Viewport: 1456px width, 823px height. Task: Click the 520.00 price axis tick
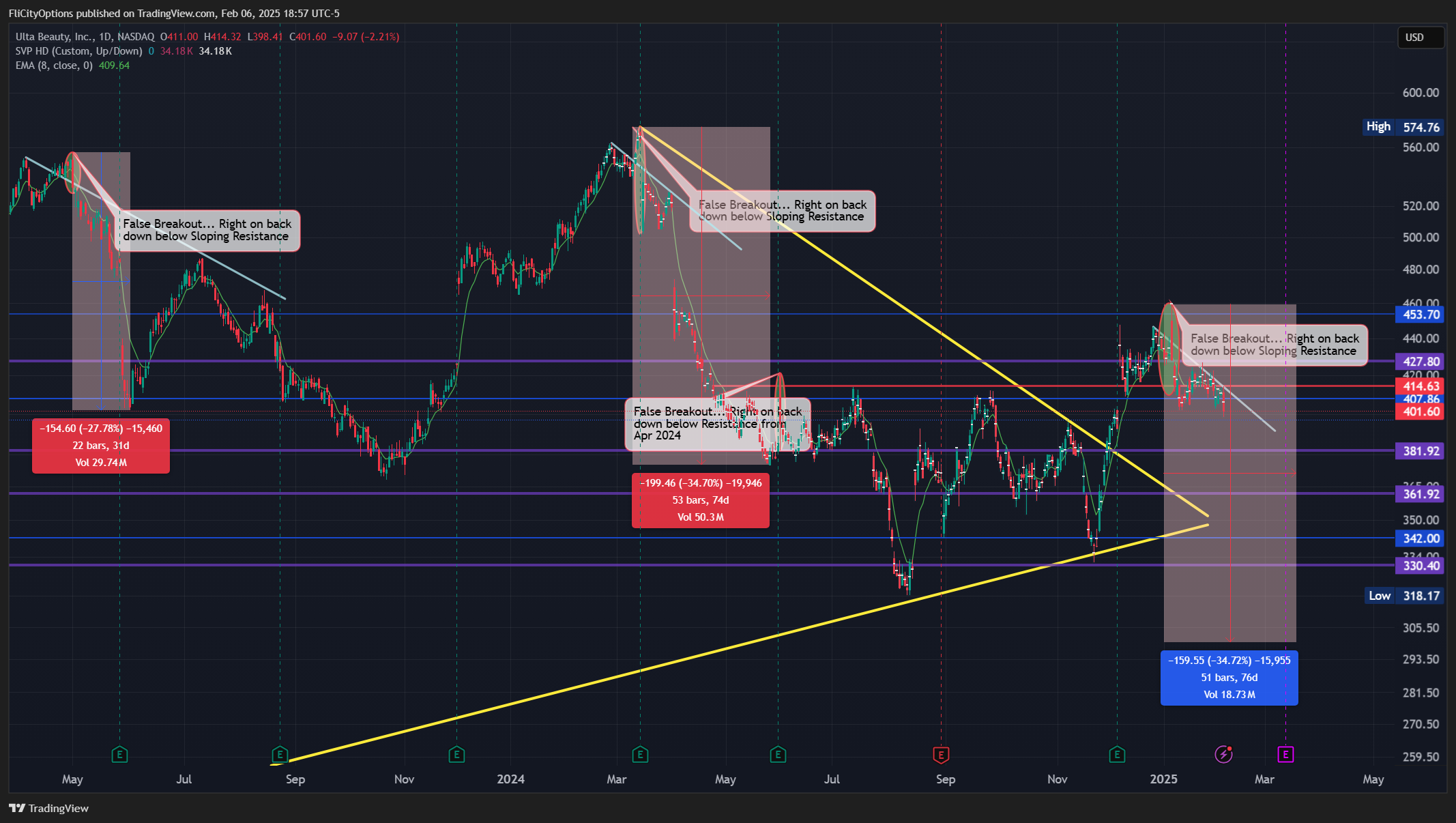pyautogui.click(x=1421, y=206)
